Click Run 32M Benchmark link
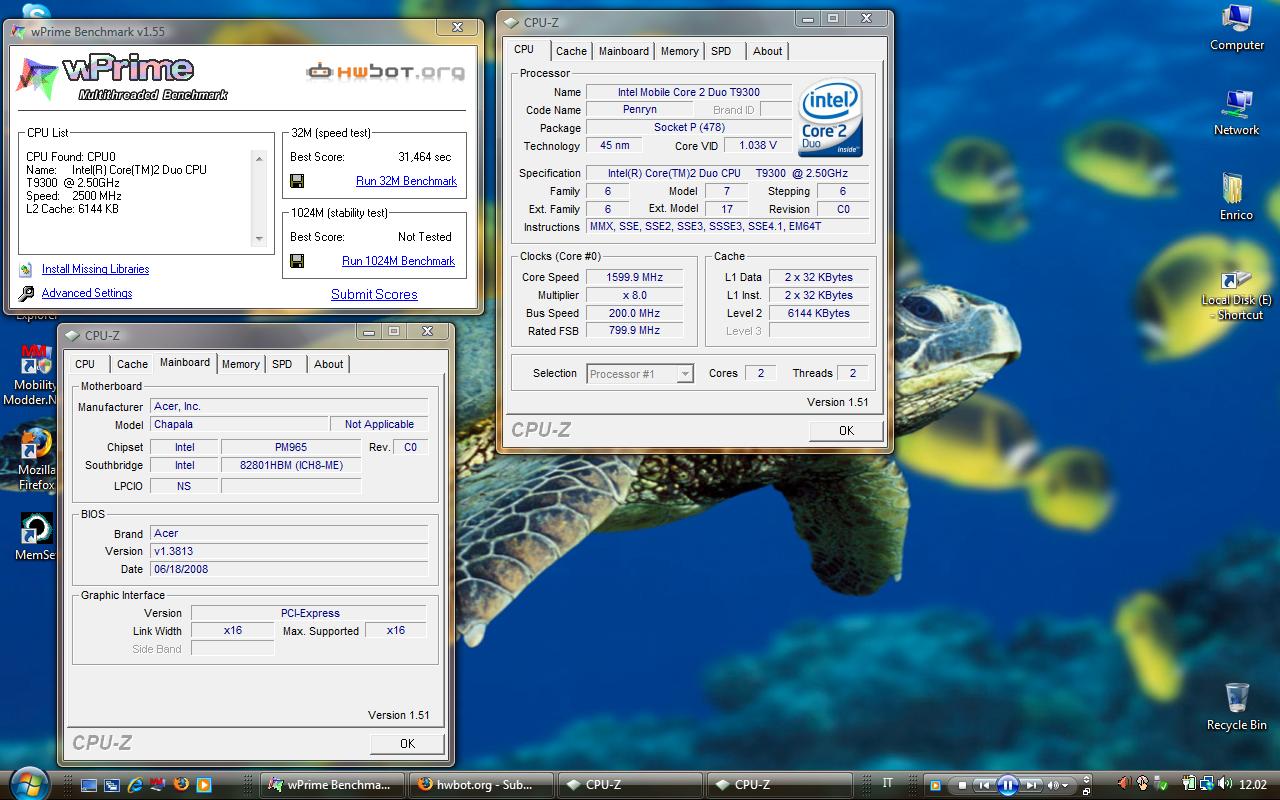 point(406,181)
